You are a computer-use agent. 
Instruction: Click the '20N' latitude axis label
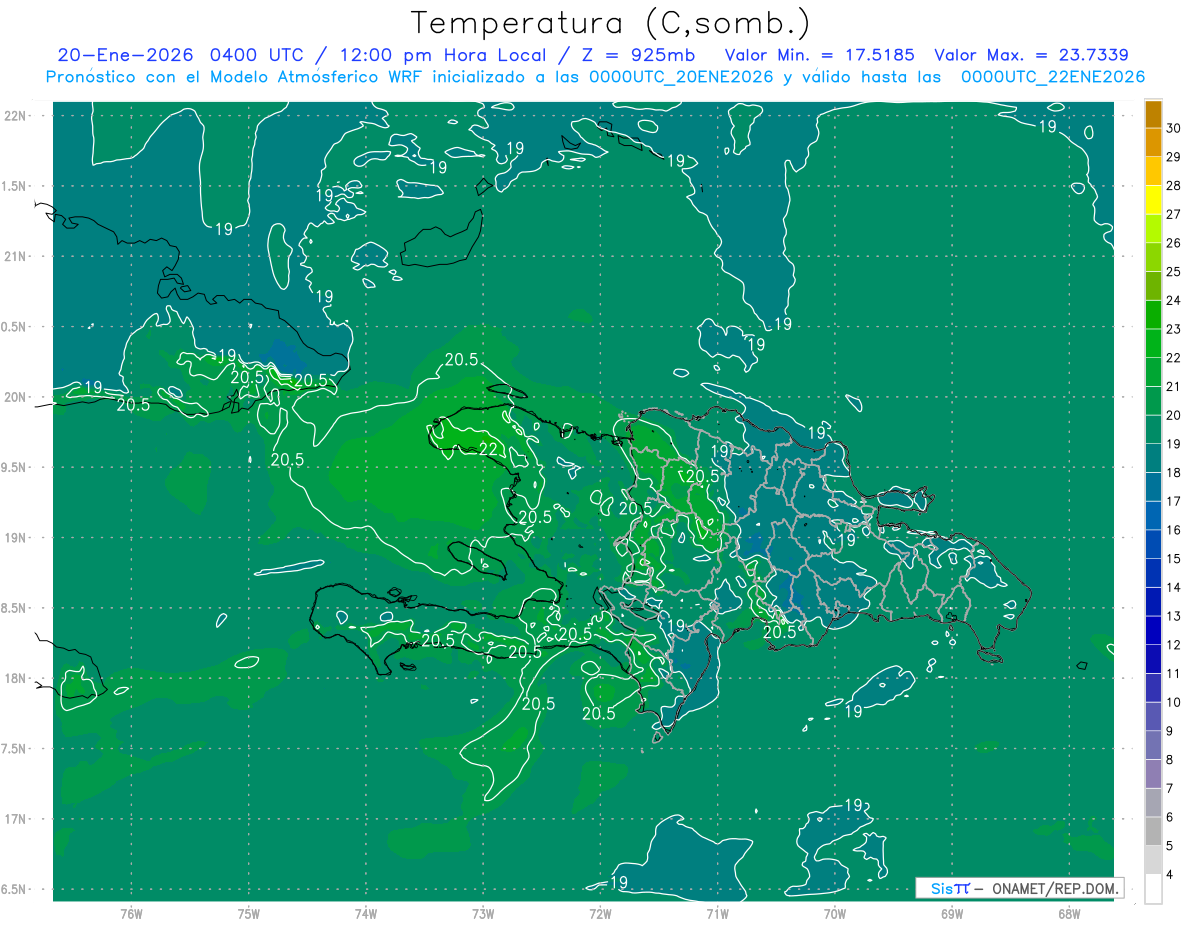15,397
